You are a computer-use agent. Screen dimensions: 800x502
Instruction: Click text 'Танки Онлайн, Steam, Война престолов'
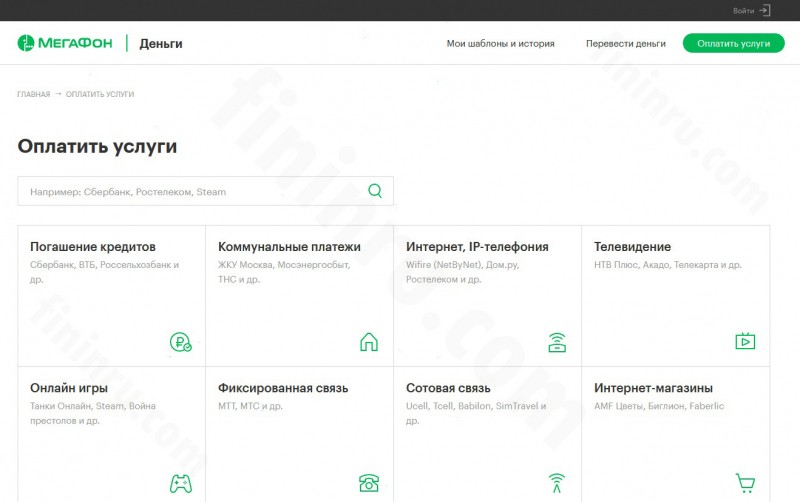point(93,413)
